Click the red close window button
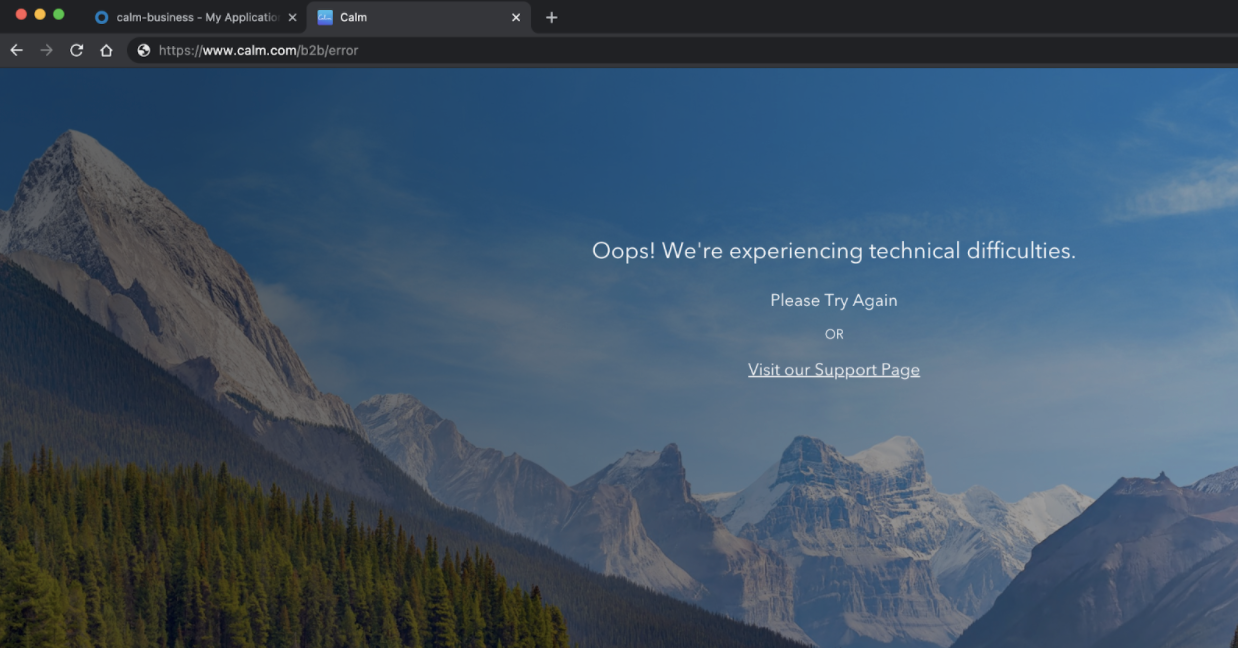 pos(22,14)
